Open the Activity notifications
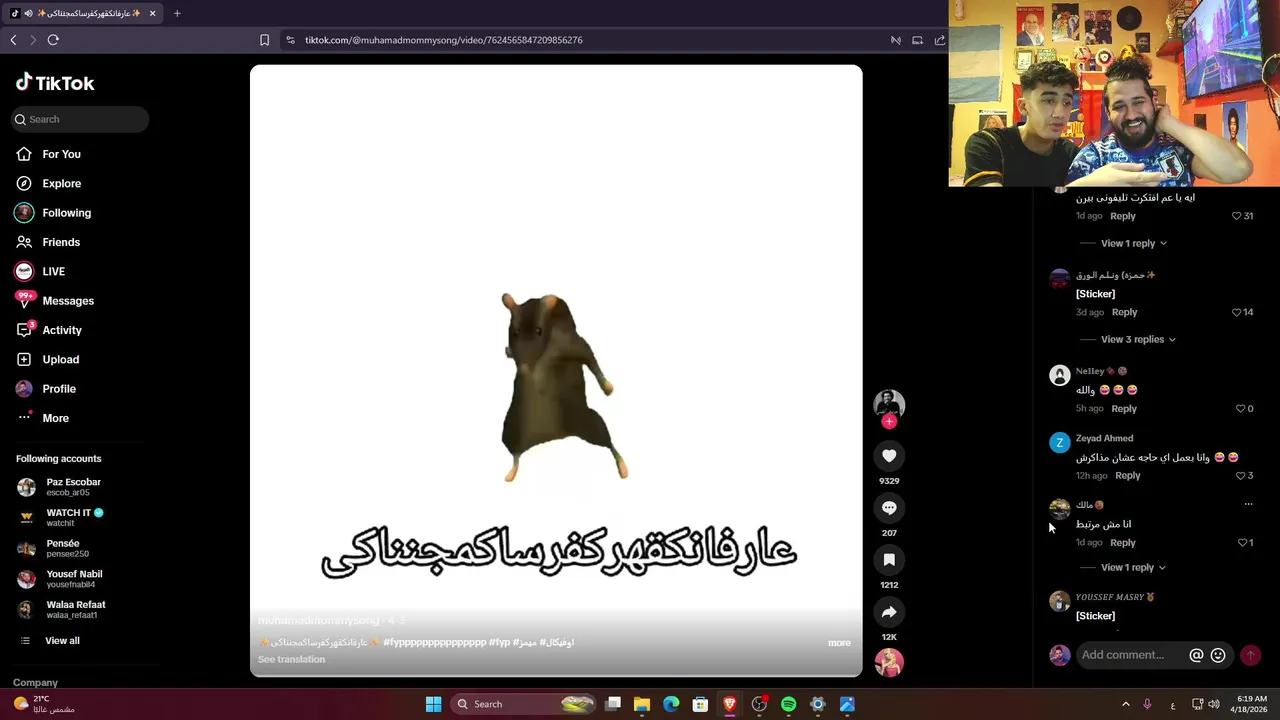This screenshot has width=1280, height=720. [x=48, y=330]
